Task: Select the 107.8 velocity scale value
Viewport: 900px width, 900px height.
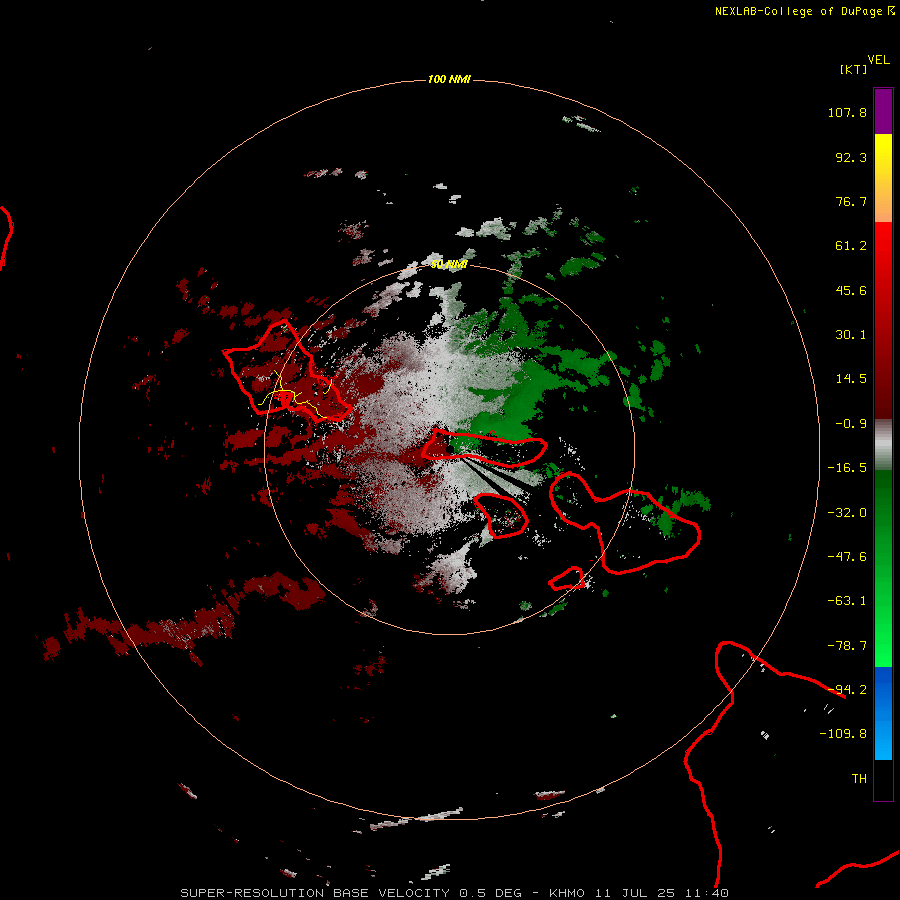Action: coord(847,112)
